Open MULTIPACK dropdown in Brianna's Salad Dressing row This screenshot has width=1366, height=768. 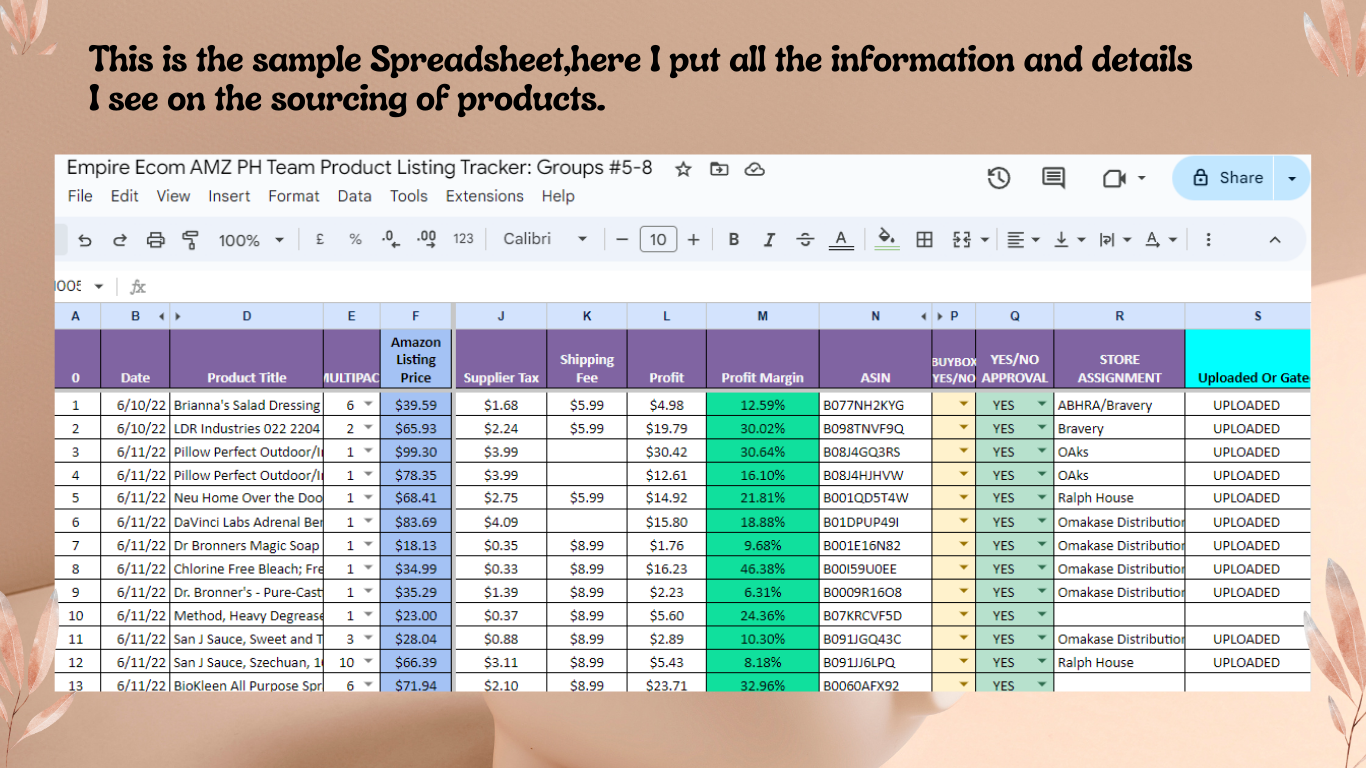(368, 405)
